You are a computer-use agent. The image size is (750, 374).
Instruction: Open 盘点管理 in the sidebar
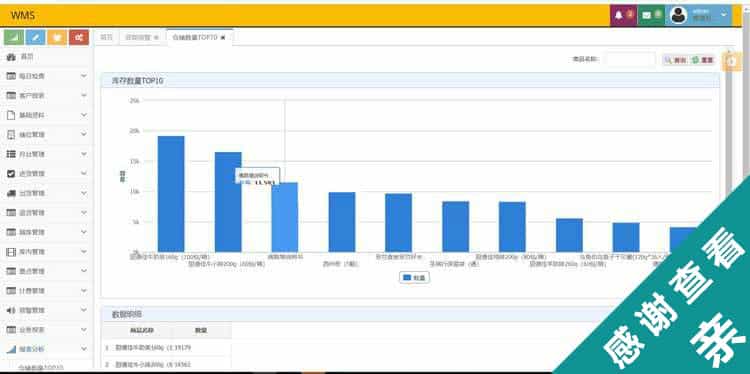coord(47,271)
